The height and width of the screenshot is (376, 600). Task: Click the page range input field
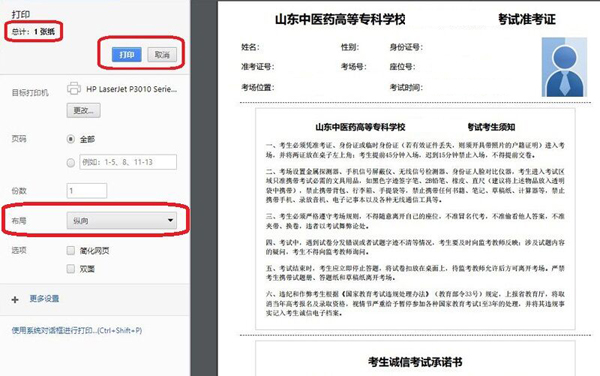coord(128,162)
